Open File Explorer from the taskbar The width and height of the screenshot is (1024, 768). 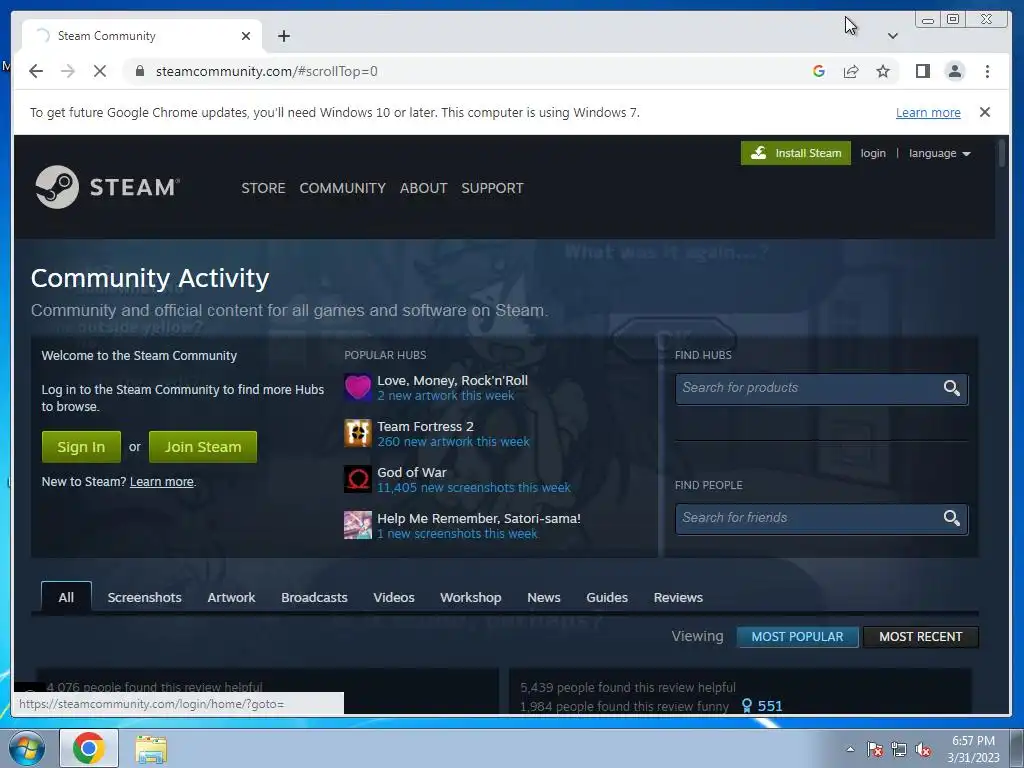click(x=151, y=748)
